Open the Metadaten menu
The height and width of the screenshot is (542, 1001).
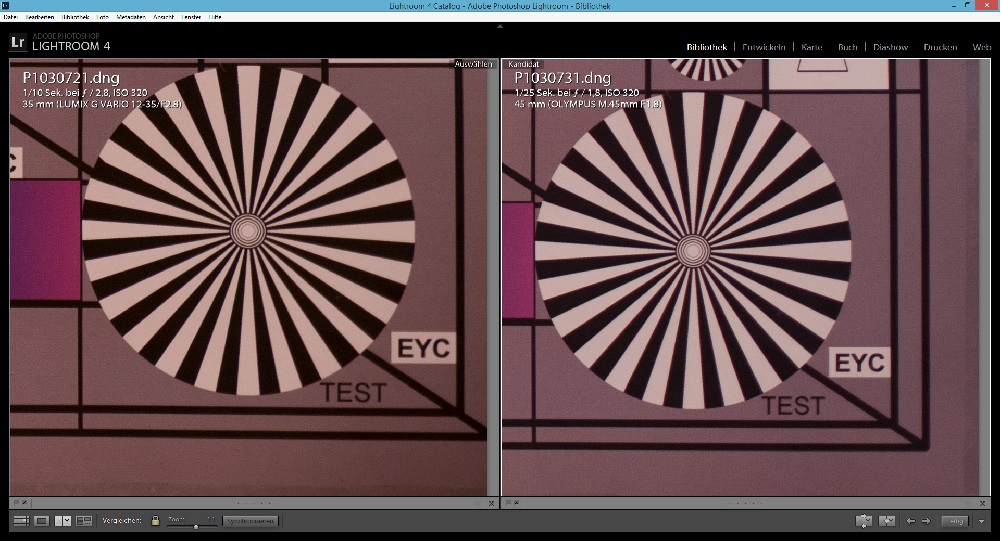point(131,17)
